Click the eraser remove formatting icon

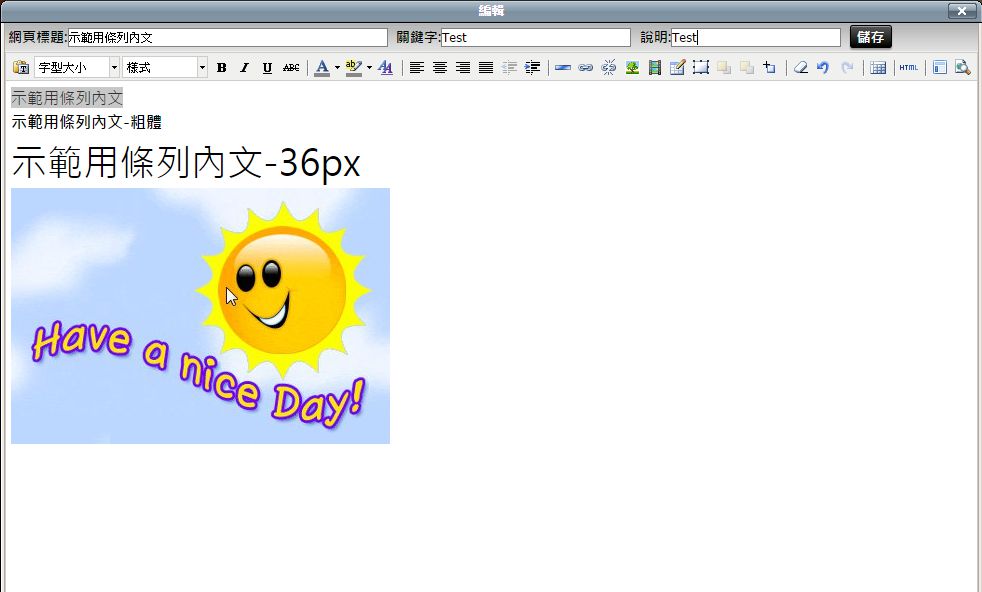point(800,68)
